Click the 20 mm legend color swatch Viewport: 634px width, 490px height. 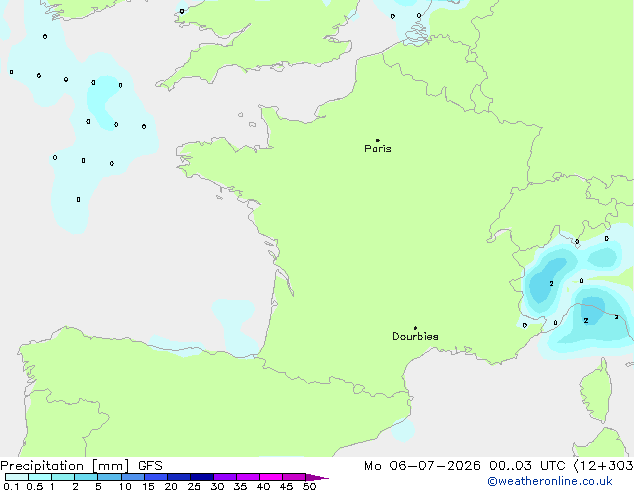click(x=179, y=477)
